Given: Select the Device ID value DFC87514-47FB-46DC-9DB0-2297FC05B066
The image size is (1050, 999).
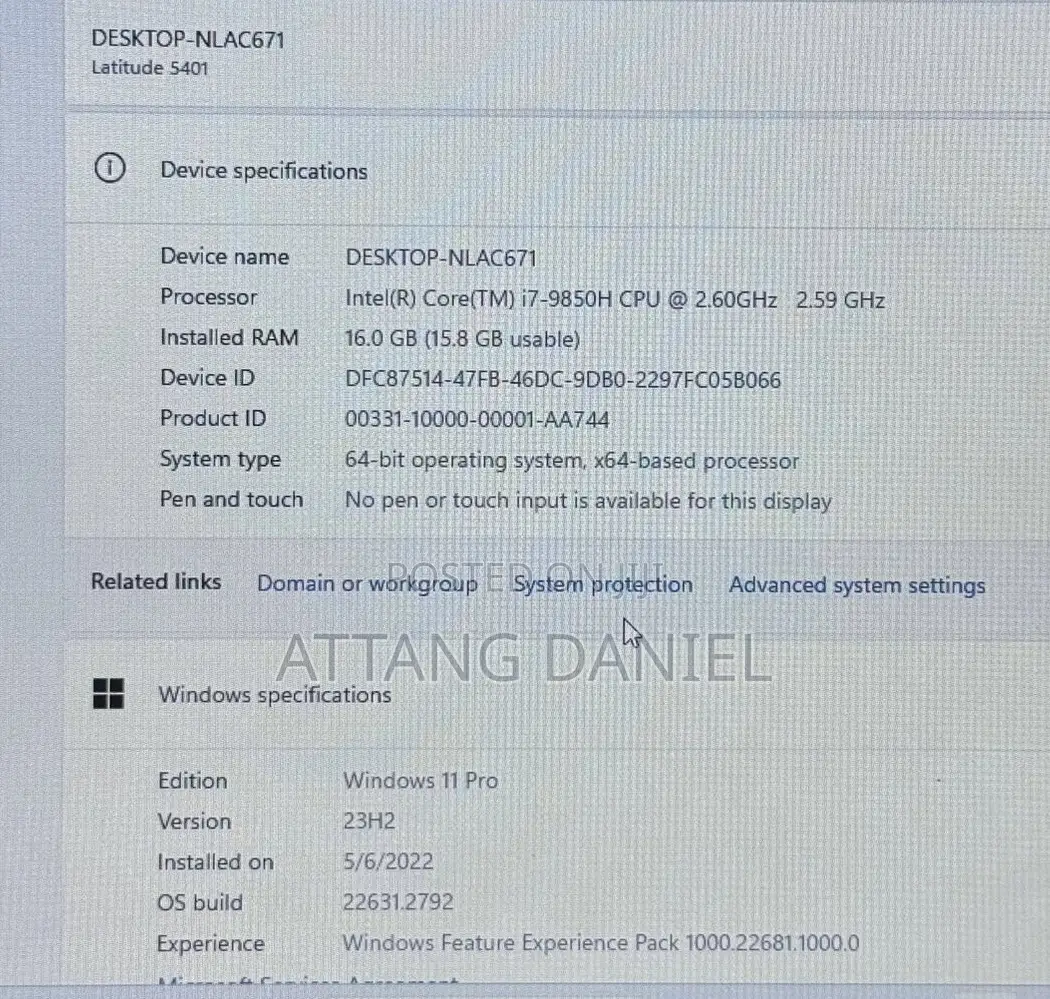Looking at the screenshot, I should click(x=563, y=380).
